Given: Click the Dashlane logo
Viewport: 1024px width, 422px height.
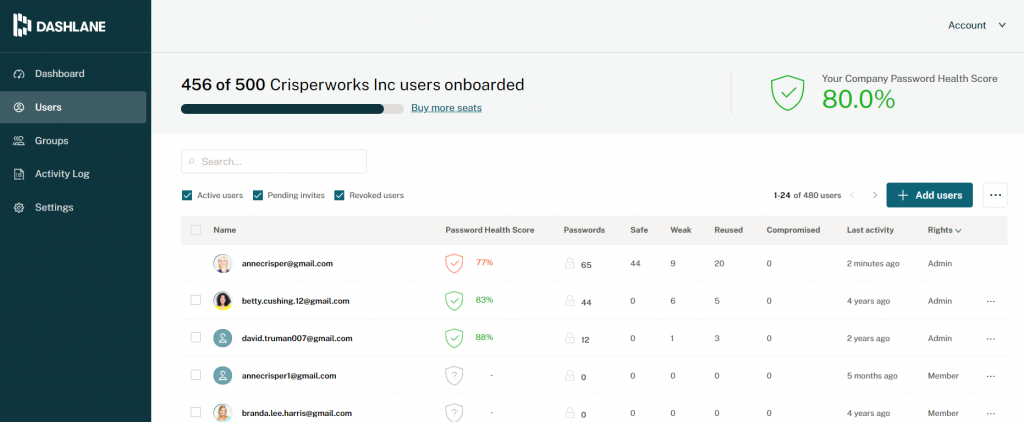Looking at the screenshot, I should [x=59, y=25].
